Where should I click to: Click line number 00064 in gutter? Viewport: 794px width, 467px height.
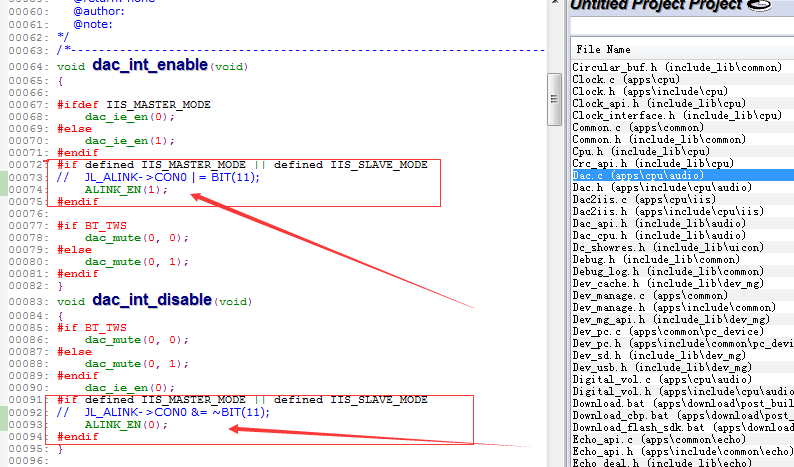pos(28,67)
